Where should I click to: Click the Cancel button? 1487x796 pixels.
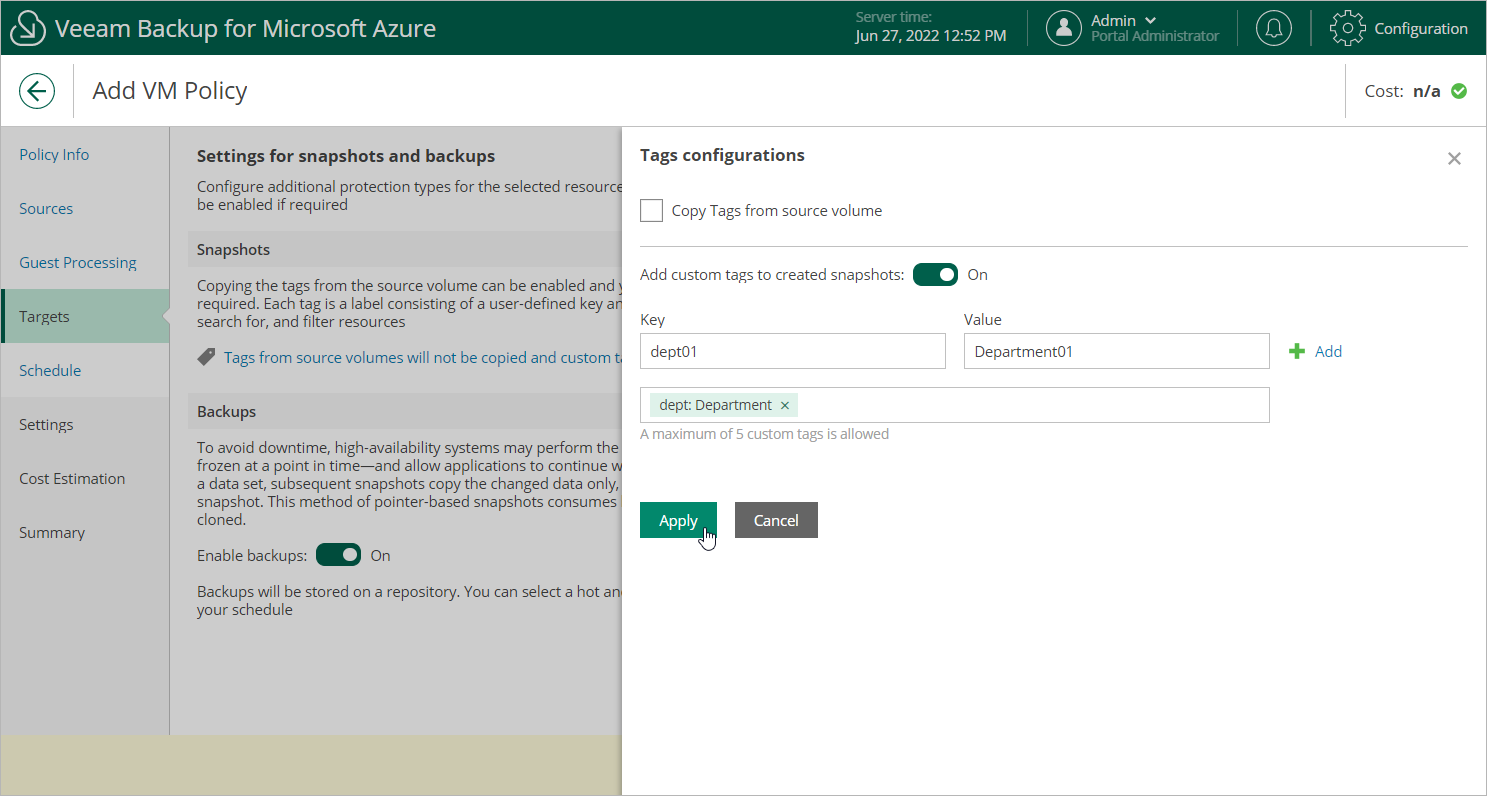coord(776,520)
